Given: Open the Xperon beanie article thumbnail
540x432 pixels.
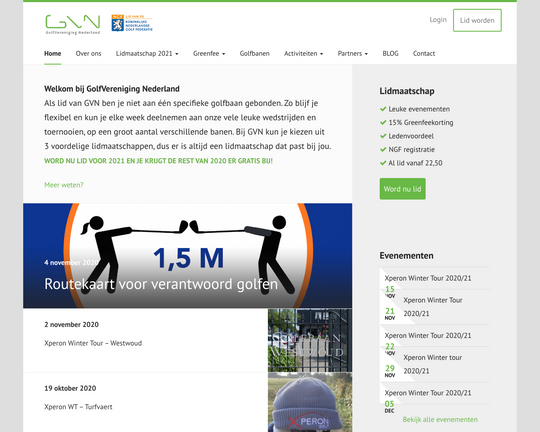Looking at the screenshot, I should pos(310,402).
